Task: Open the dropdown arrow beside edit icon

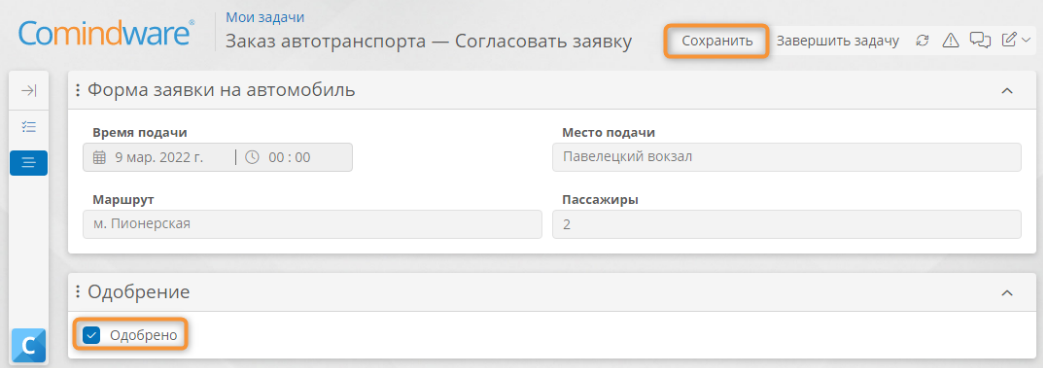Action: [x=1025, y=41]
